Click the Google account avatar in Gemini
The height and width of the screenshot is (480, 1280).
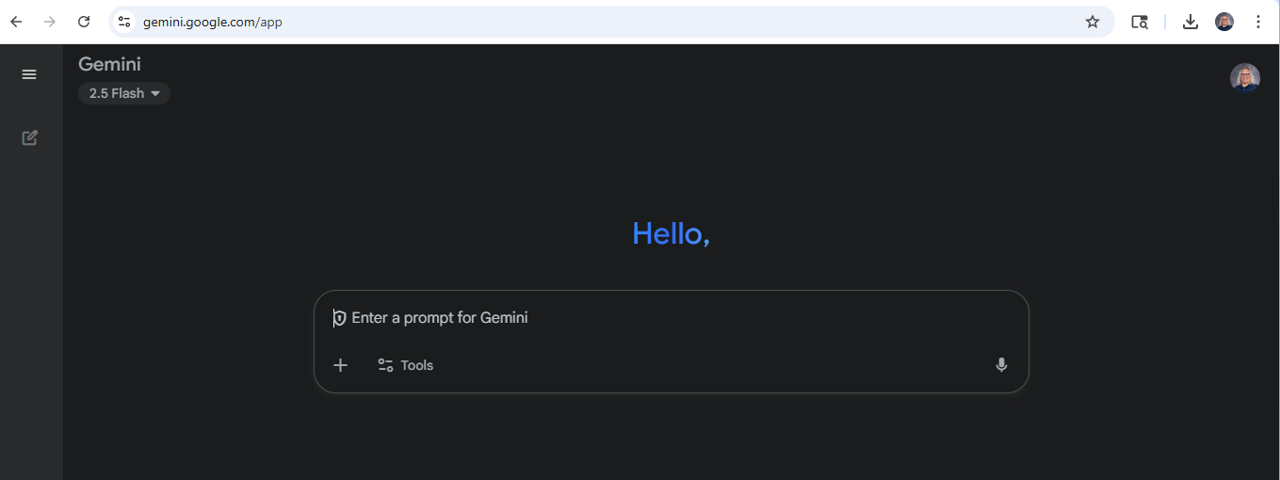pyautogui.click(x=1245, y=78)
